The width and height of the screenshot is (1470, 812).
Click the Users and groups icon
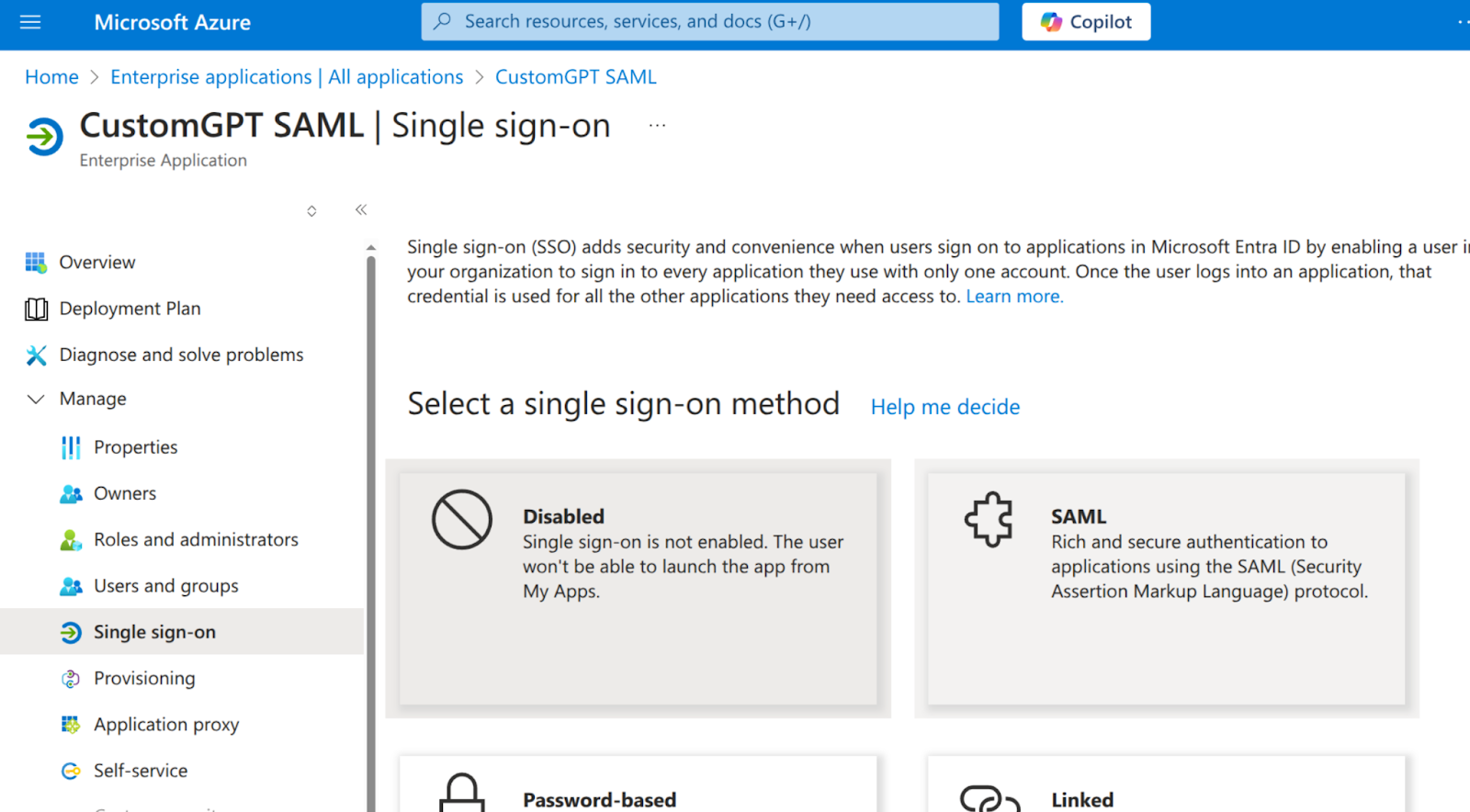click(71, 586)
